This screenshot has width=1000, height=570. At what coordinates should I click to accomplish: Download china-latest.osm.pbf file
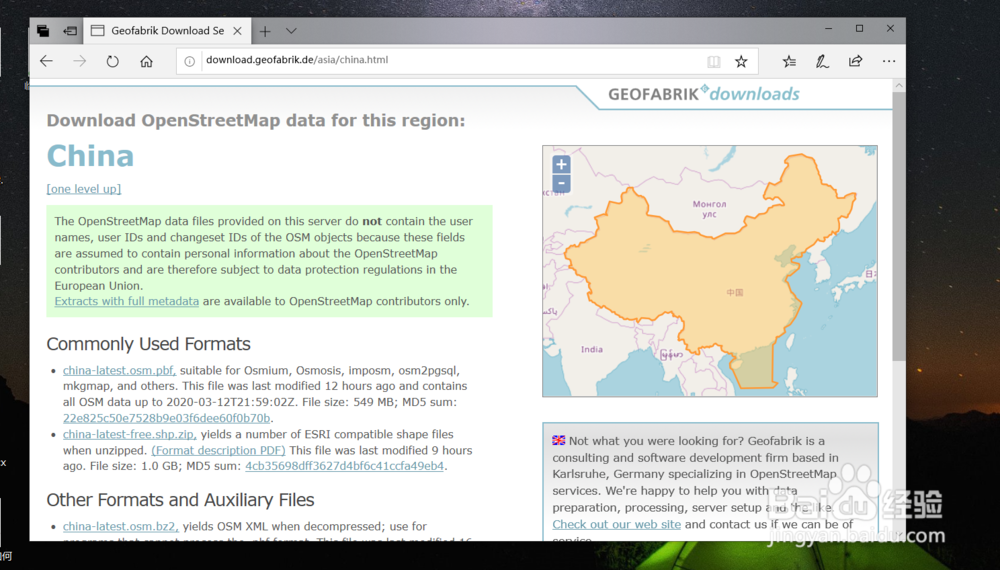coord(119,370)
